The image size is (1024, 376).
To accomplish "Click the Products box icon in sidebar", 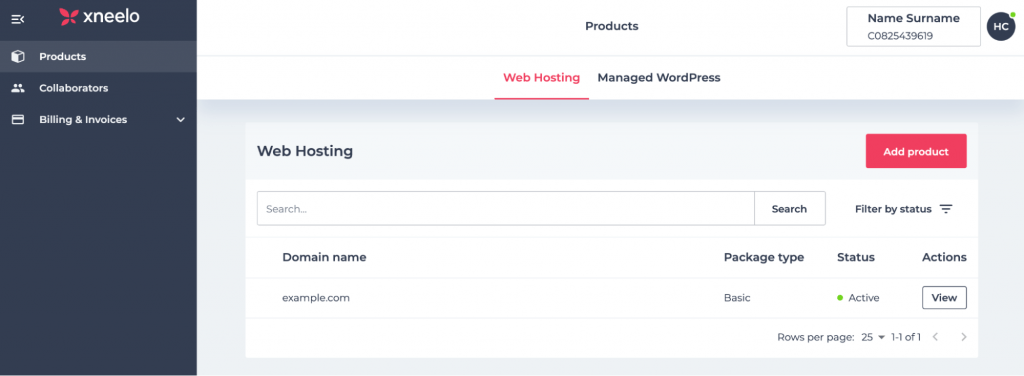I will point(18,57).
